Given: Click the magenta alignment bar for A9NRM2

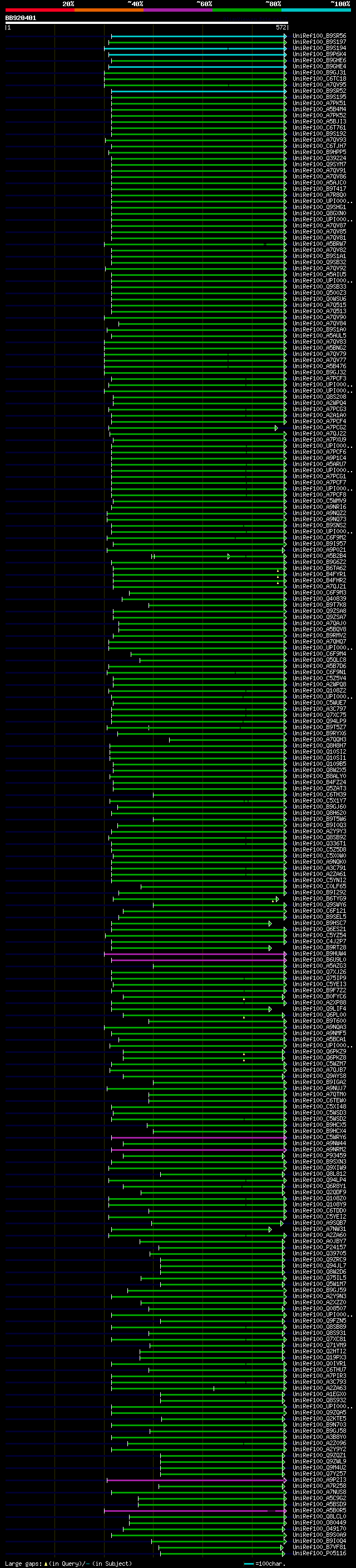Looking at the screenshot, I should tap(199, 1150).
